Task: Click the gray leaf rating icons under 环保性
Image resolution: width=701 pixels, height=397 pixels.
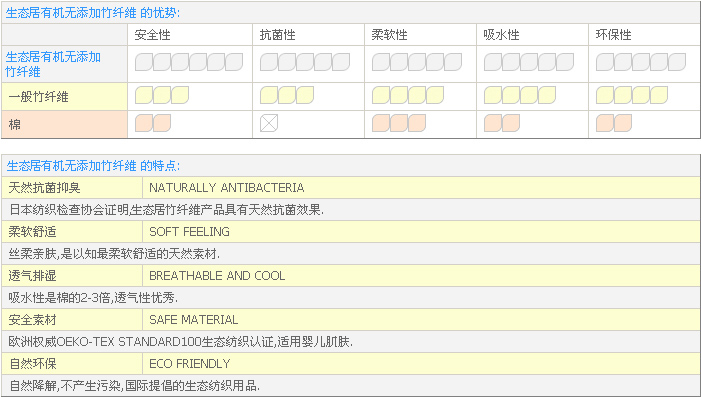Action: [x=641, y=62]
